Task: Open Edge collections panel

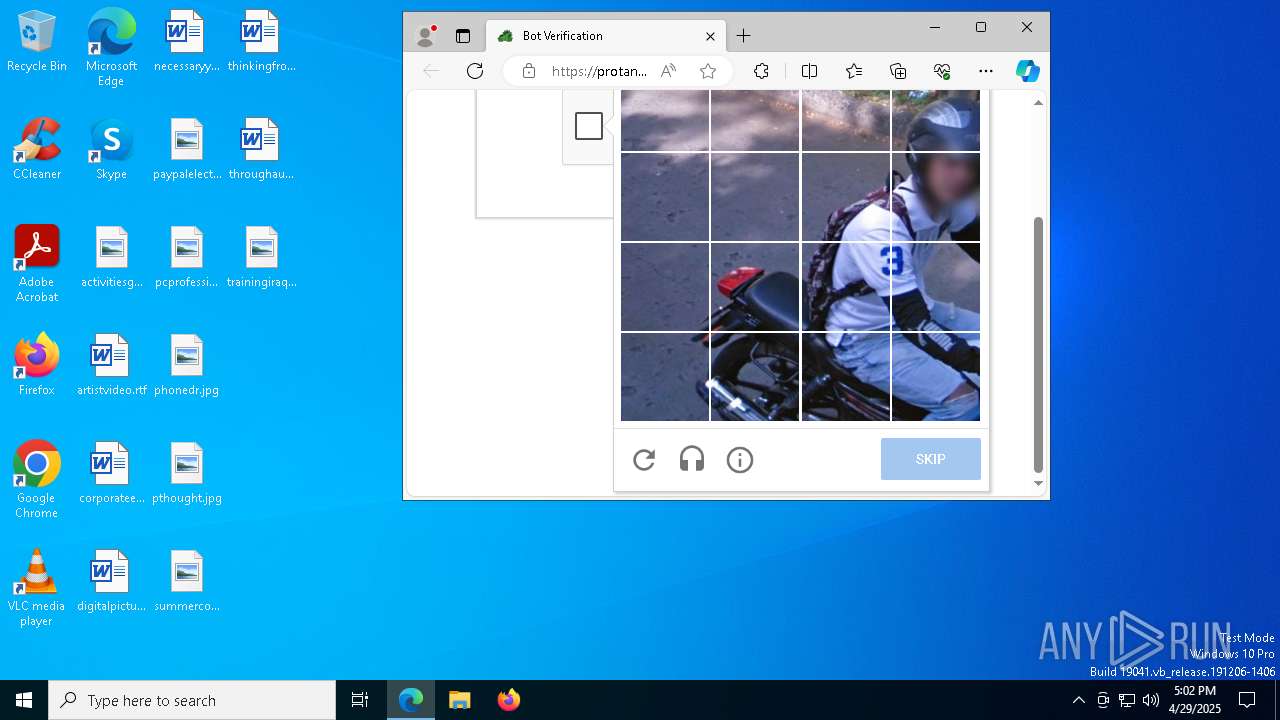Action: [898, 71]
